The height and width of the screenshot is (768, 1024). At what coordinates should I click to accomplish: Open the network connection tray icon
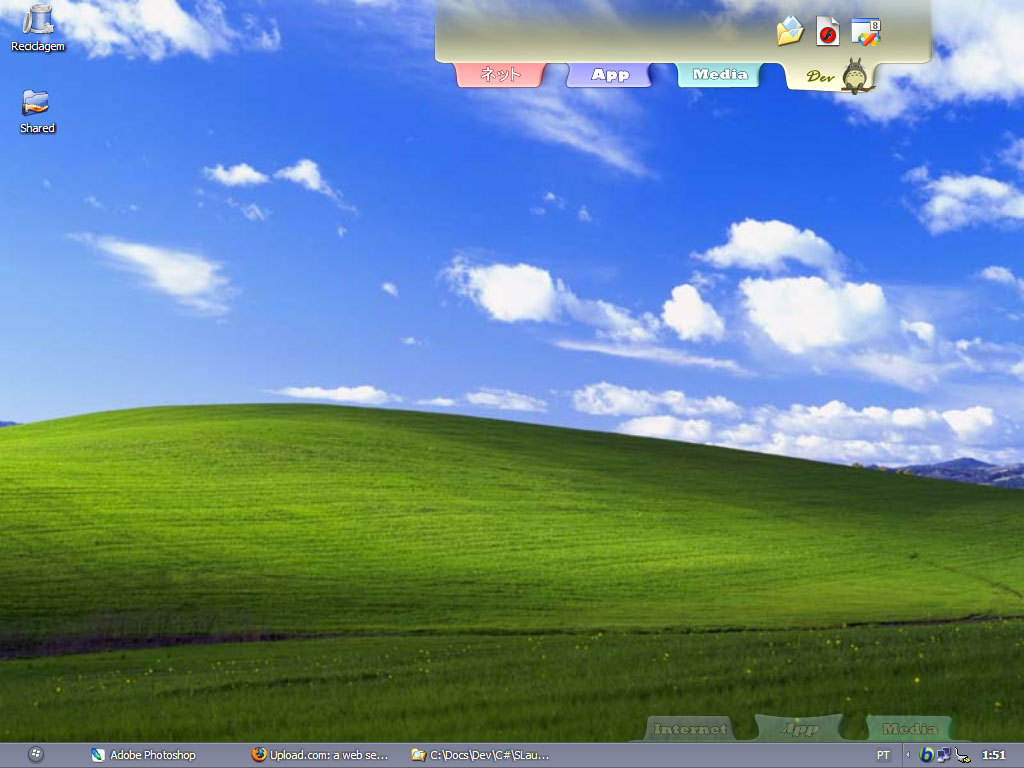pyautogui.click(x=944, y=755)
